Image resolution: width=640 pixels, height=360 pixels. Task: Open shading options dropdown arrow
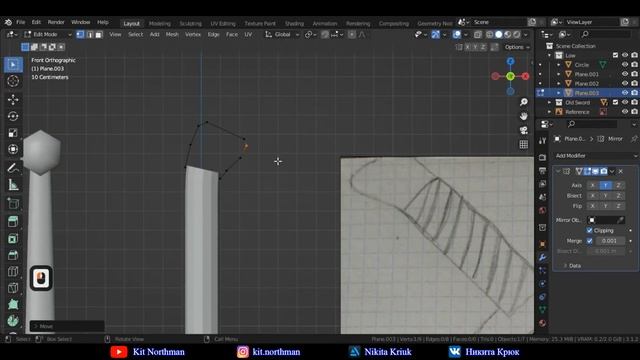click(x=526, y=35)
